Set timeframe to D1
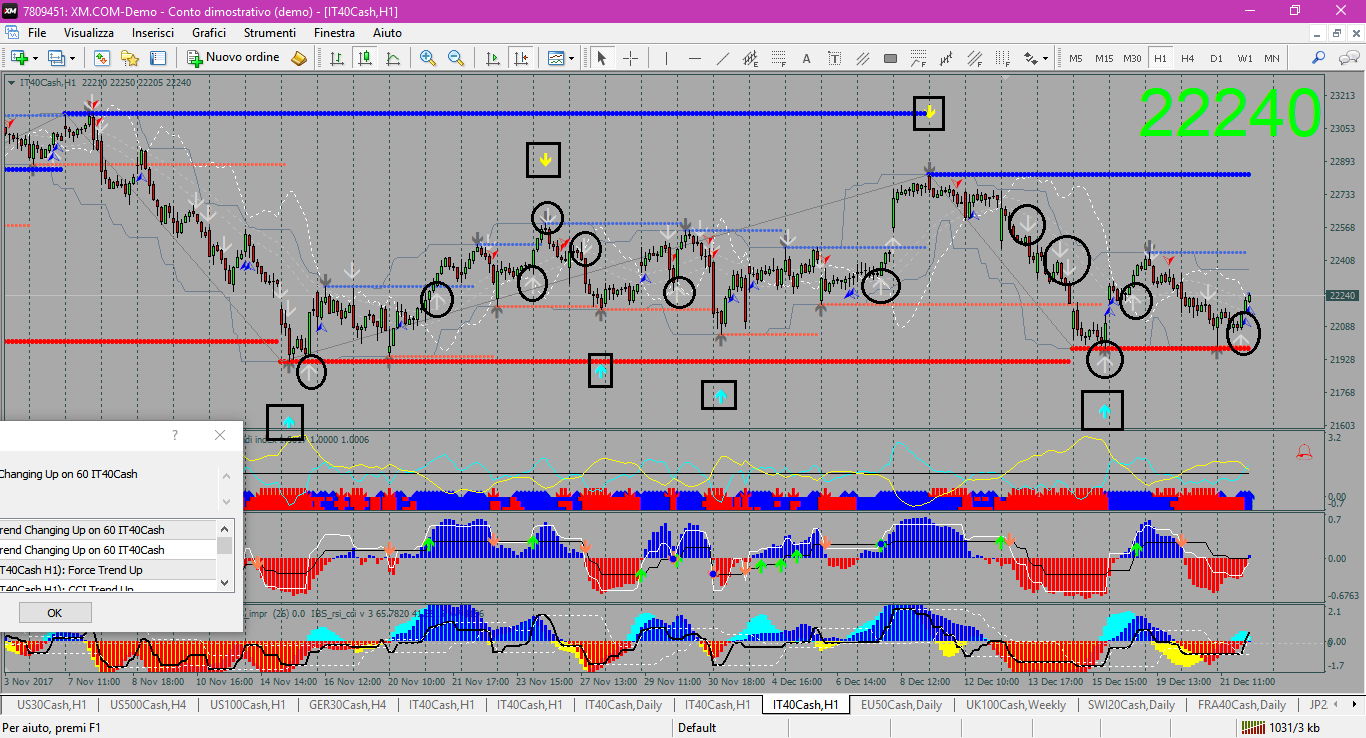The width and height of the screenshot is (1366, 738). (1216, 58)
